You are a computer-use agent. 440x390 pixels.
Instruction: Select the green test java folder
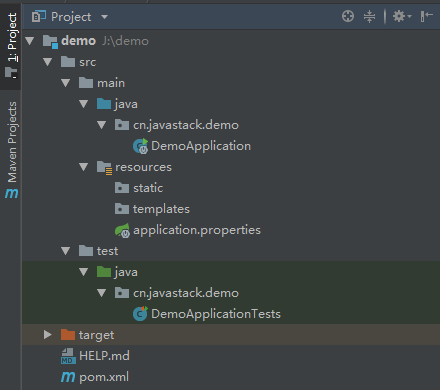(117, 272)
